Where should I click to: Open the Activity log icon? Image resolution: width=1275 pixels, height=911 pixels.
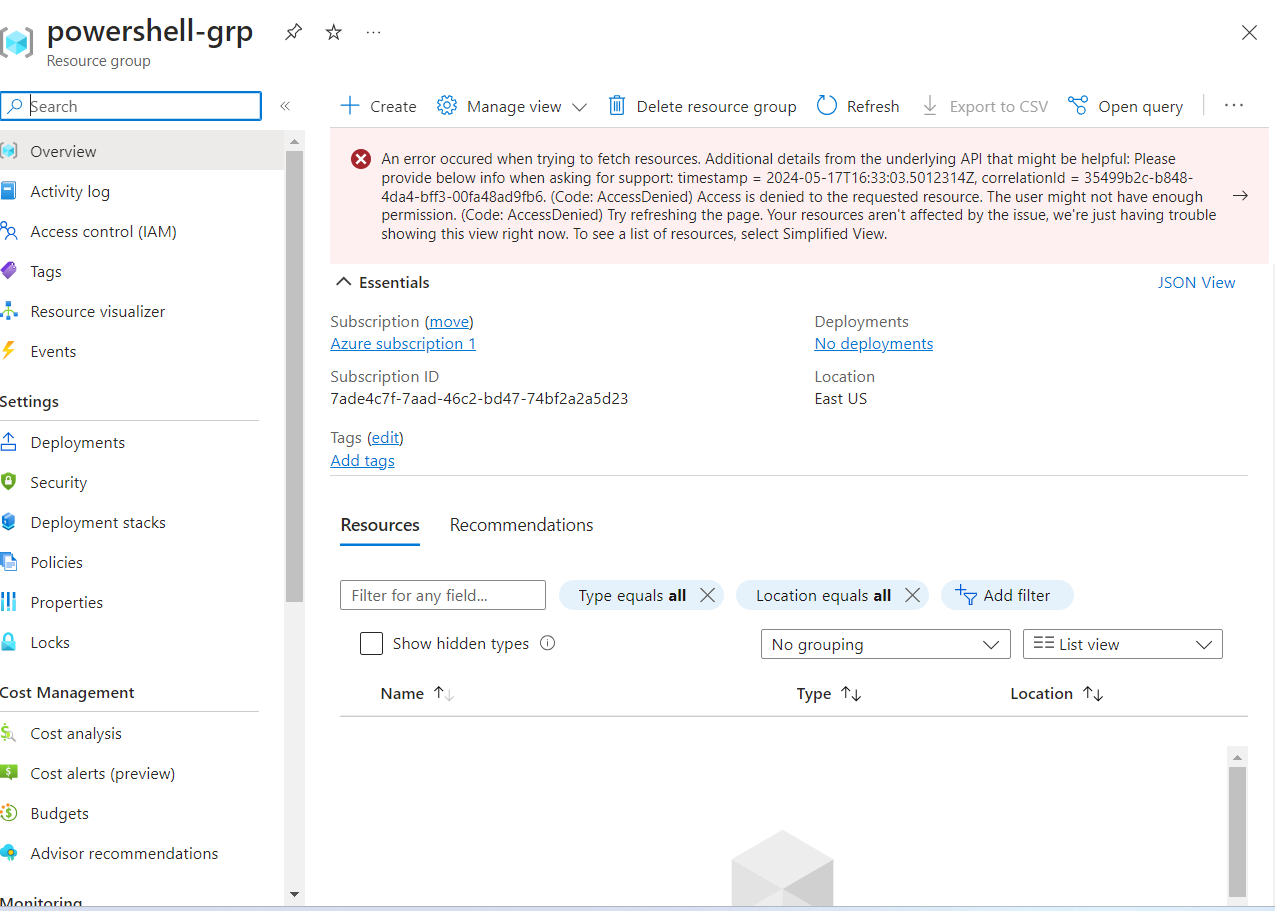point(9,191)
